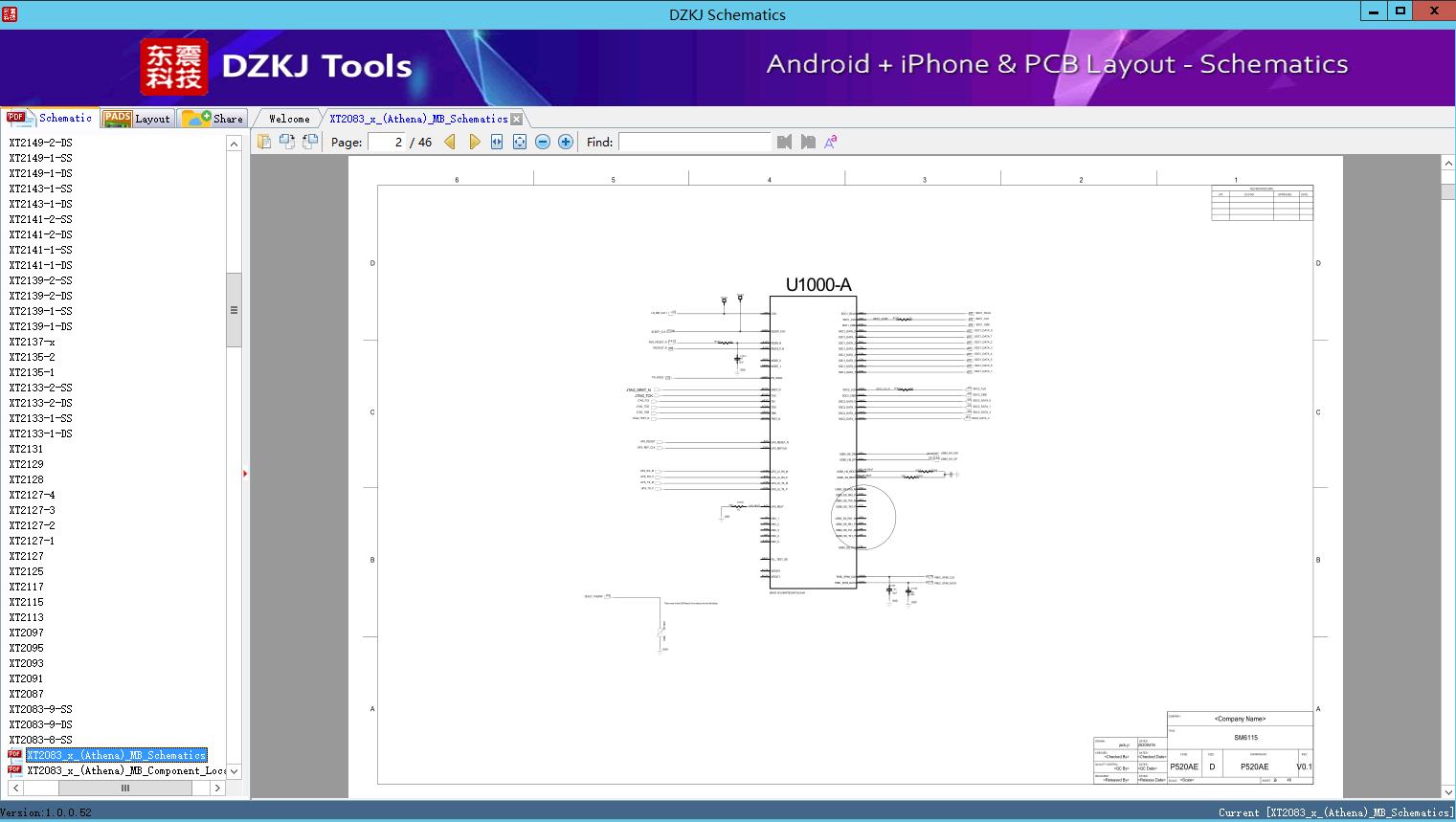Select XT2091 in the list

pos(26,678)
